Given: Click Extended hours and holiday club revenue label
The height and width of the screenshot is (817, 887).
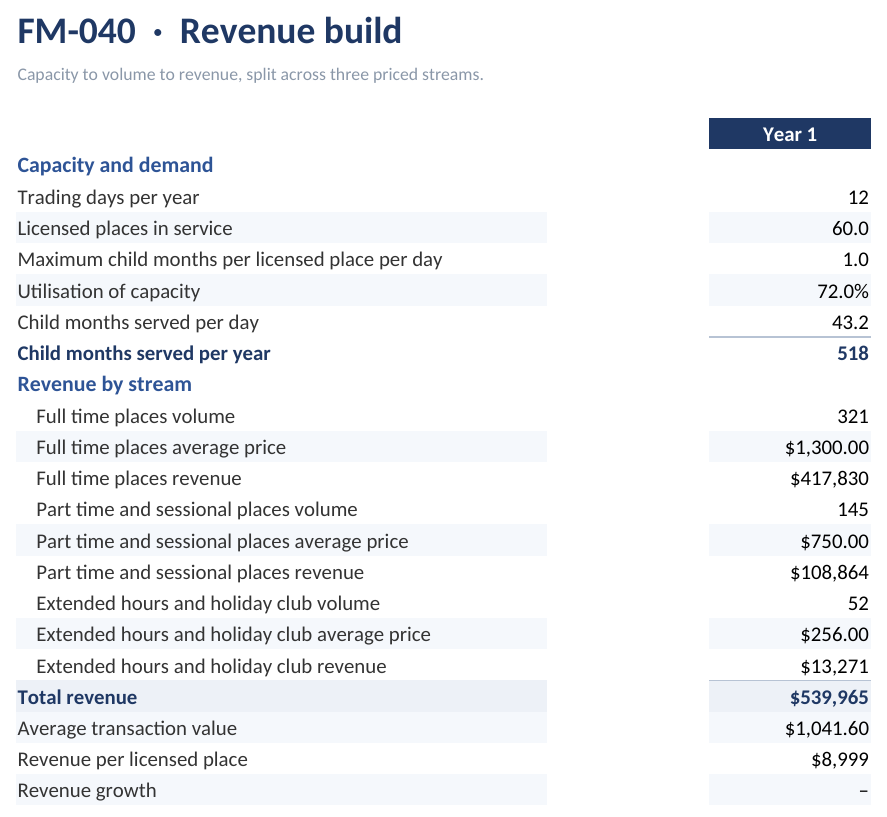Looking at the screenshot, I should point(211,666).
